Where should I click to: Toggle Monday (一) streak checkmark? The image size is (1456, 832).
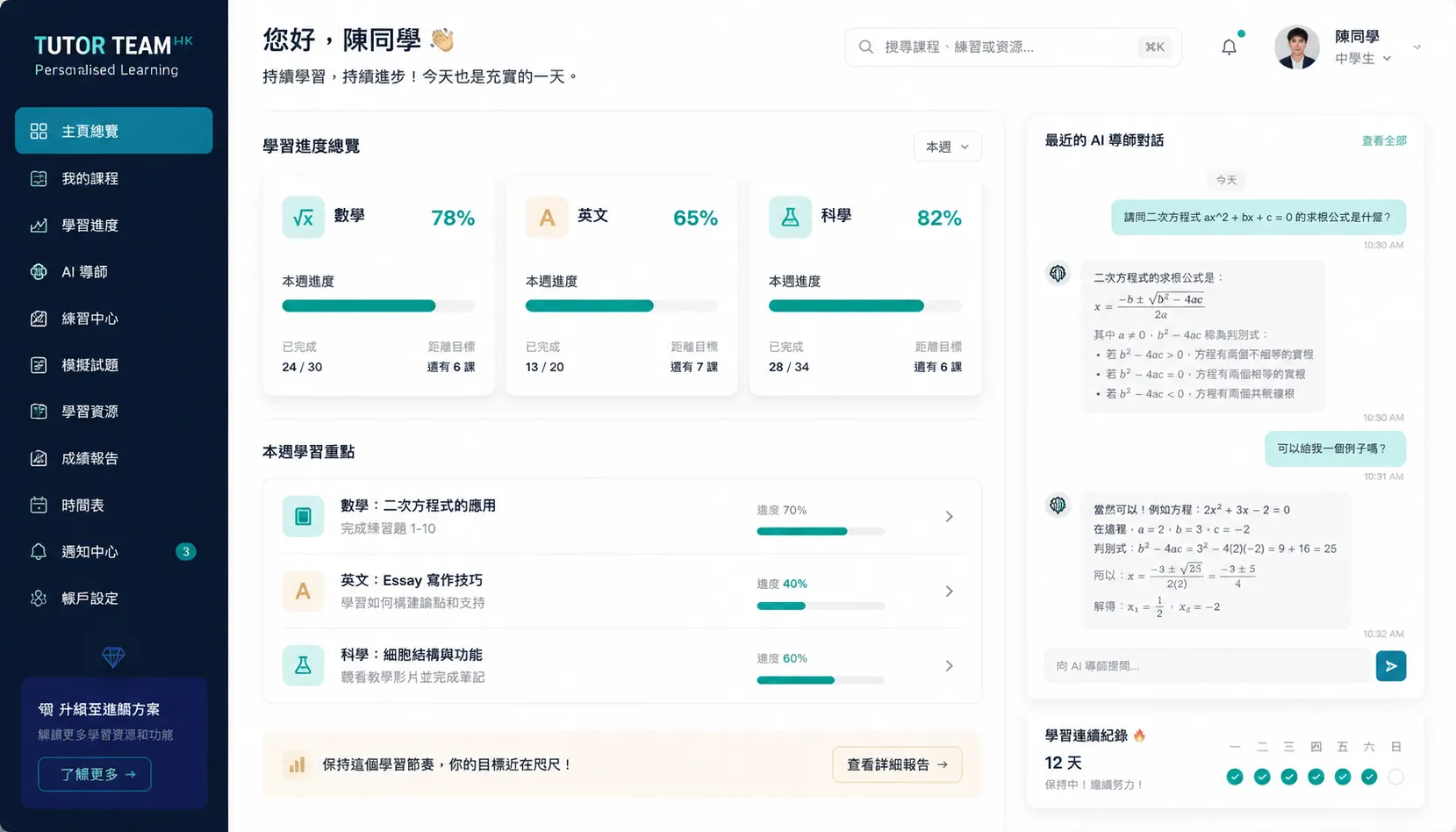(x=1235, y=777)
